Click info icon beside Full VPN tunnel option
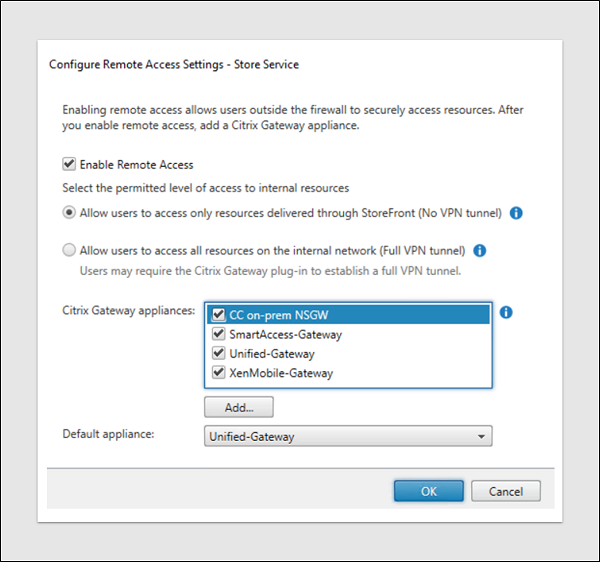This screenshot has width=600, height=562. click(479, 250)
